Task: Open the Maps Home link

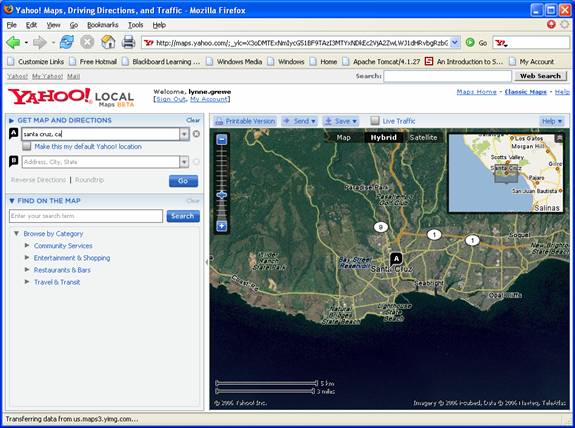Action: (476, 92)
